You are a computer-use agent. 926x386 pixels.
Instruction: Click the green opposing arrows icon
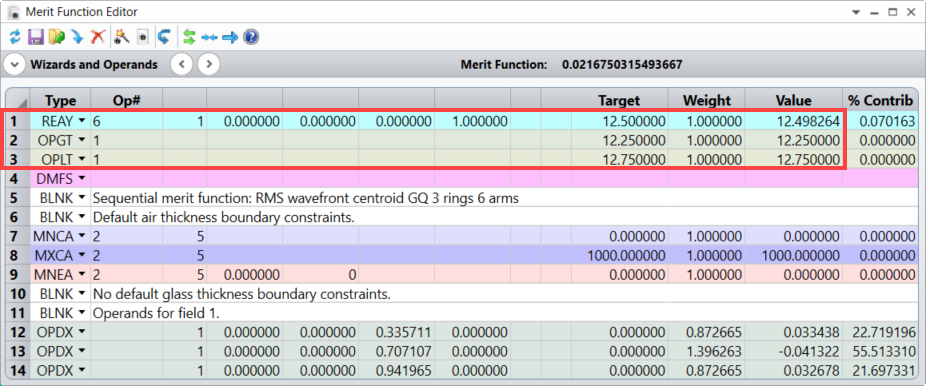tap(188, 38)
